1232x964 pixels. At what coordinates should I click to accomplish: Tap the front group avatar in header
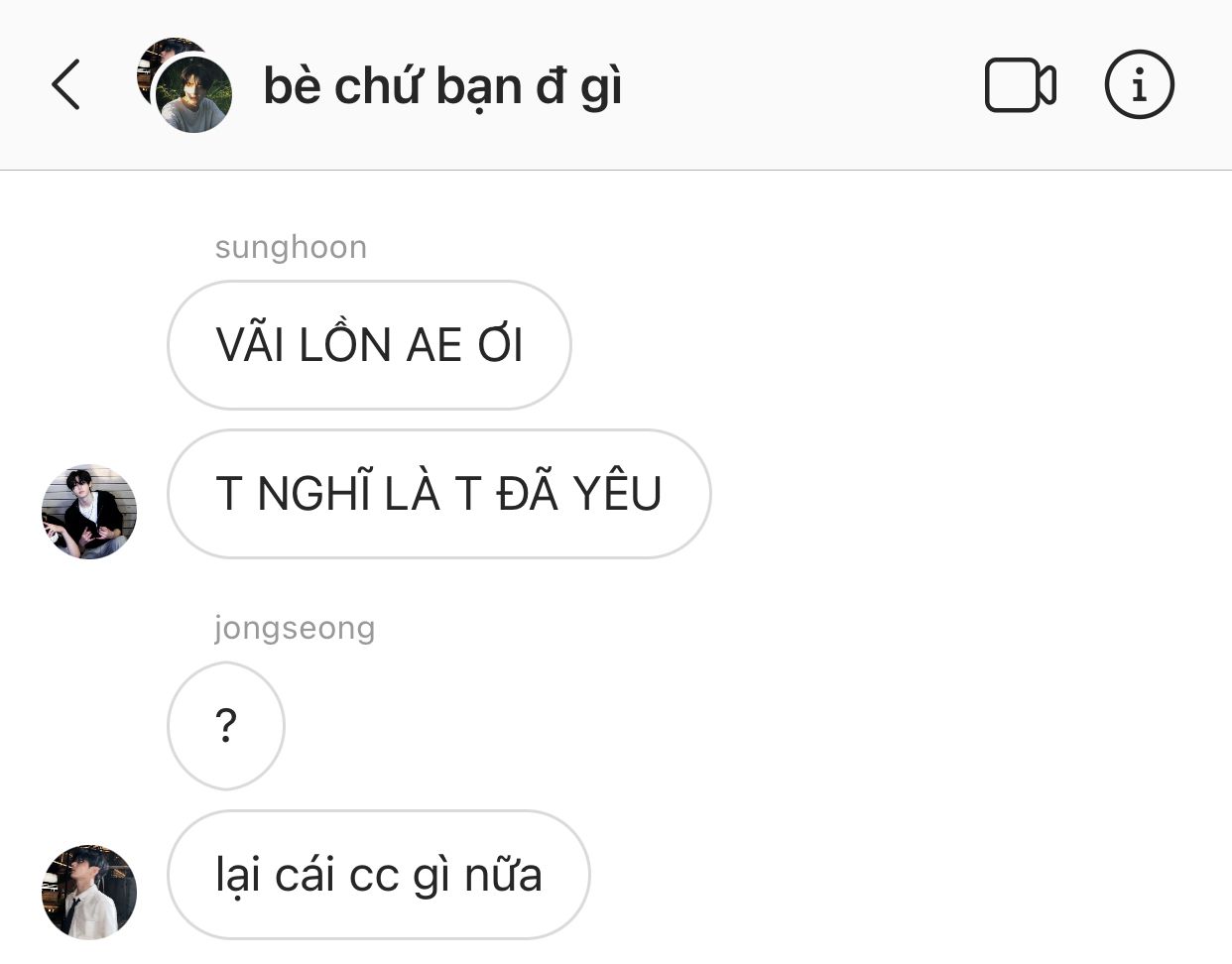(193, 94)
